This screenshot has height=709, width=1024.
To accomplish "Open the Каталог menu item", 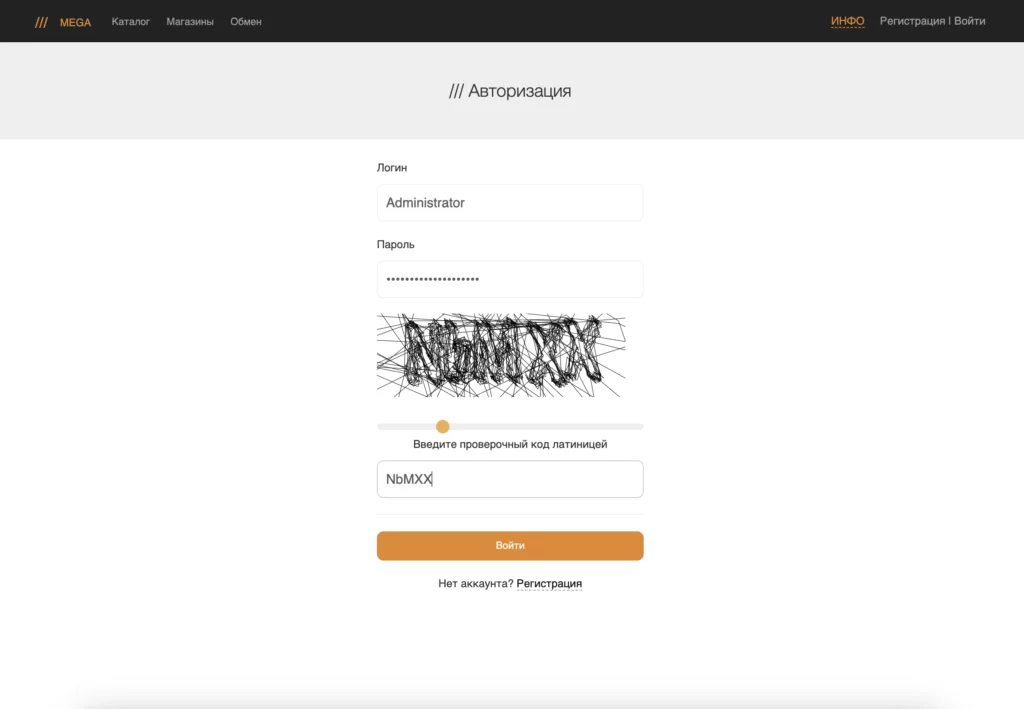I will [x=131, y=22].
